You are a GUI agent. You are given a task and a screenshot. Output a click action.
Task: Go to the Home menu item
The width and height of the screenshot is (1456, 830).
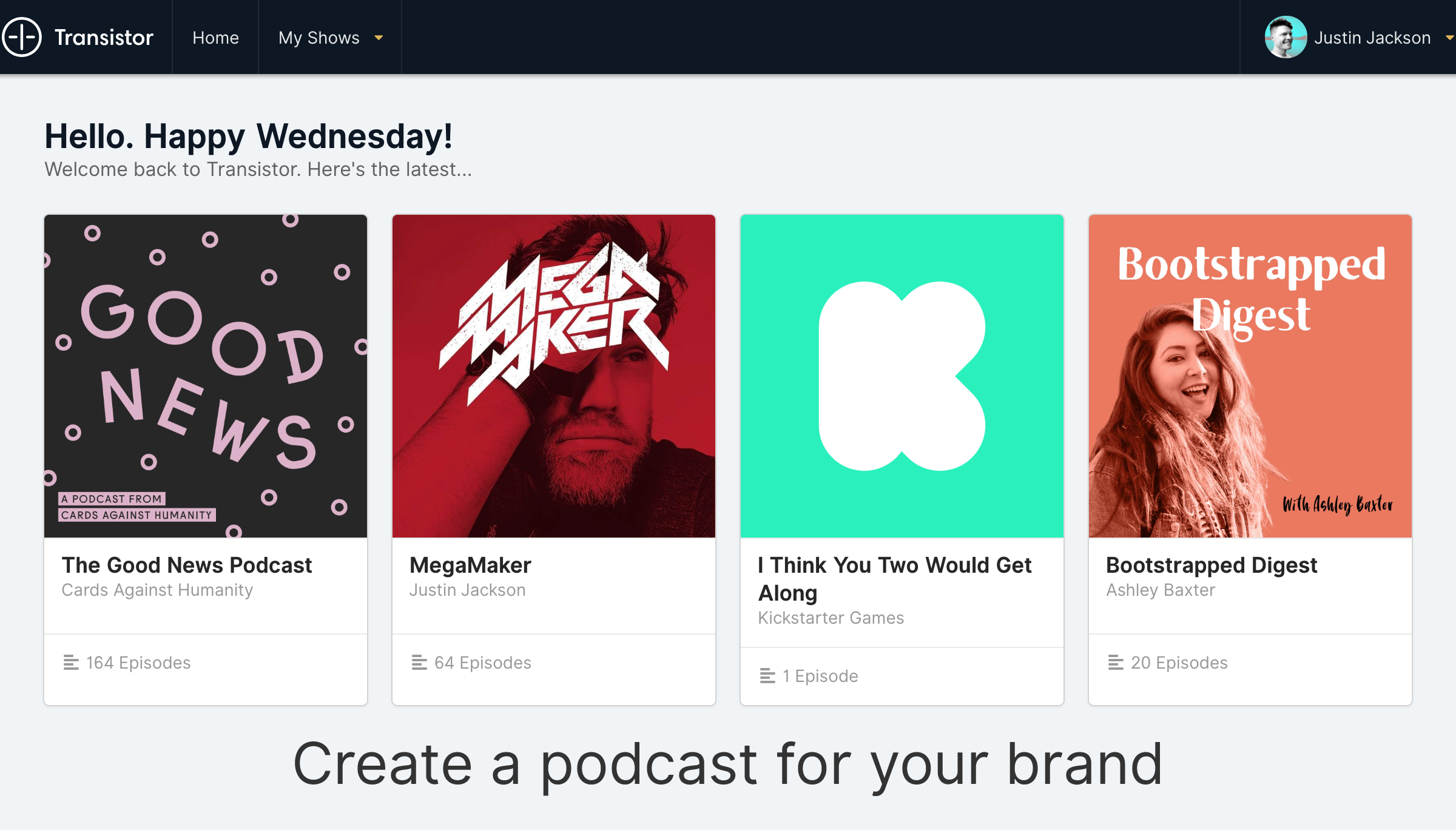tap(215, 38)
